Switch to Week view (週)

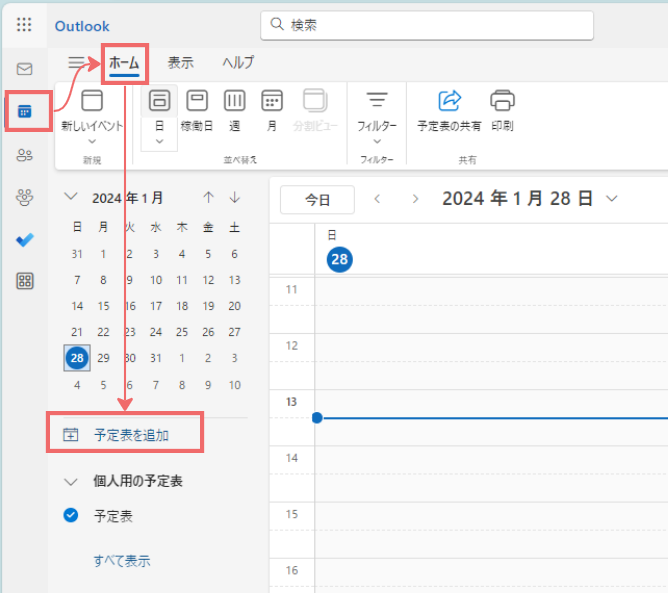(234, 109)
